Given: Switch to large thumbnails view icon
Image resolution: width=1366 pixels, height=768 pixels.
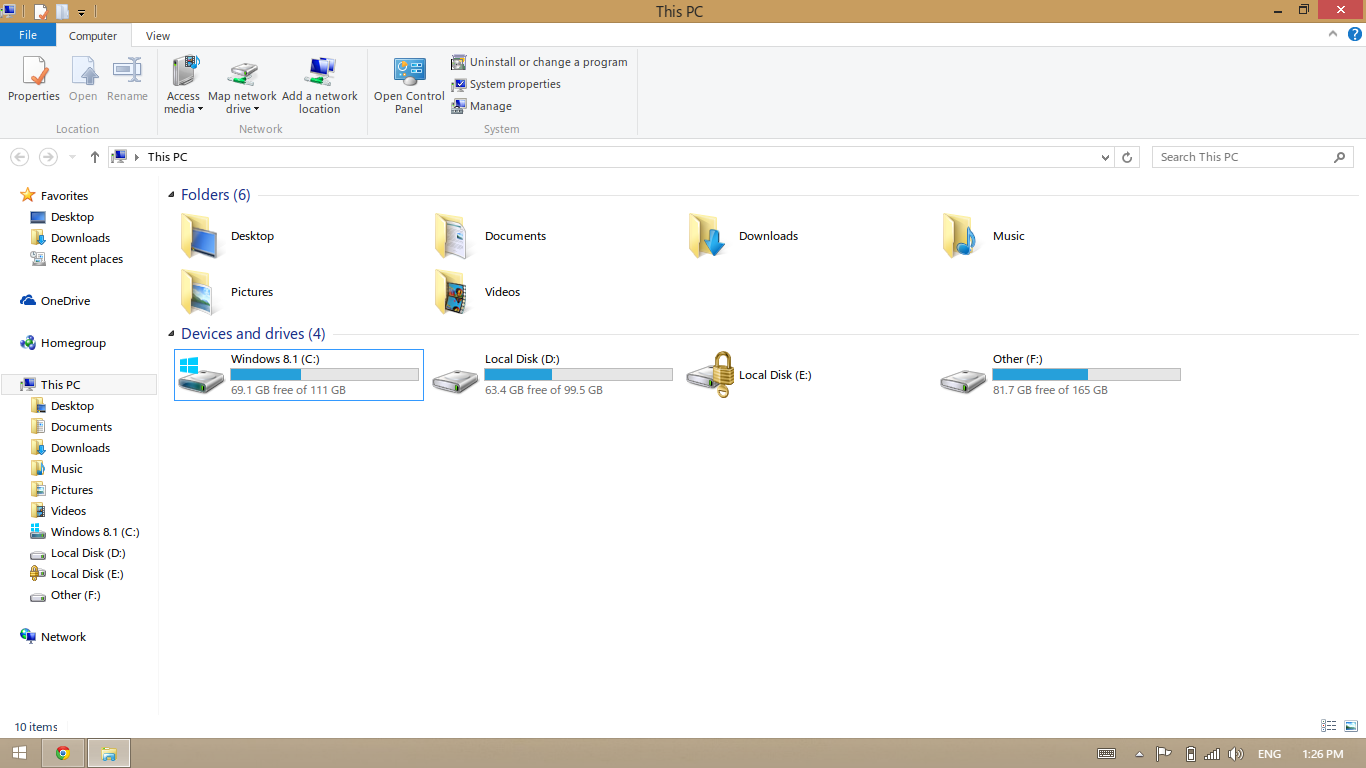Looking at the screenshot, I should (x=1350, y=726).
